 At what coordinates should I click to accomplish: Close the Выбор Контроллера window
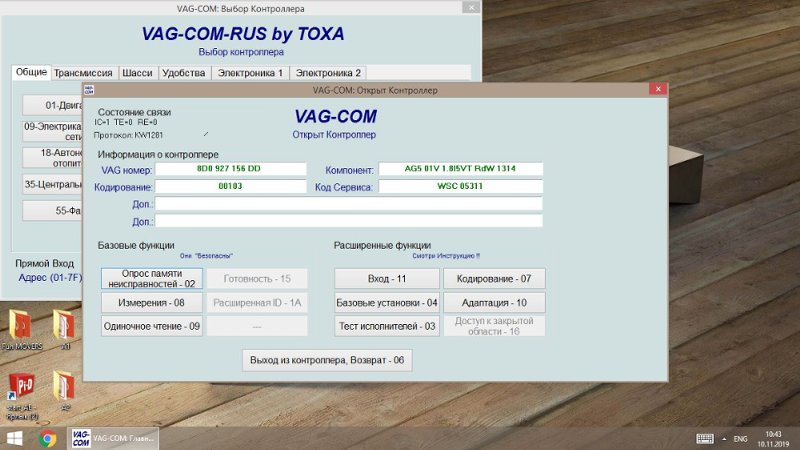(x=471, y=8)
